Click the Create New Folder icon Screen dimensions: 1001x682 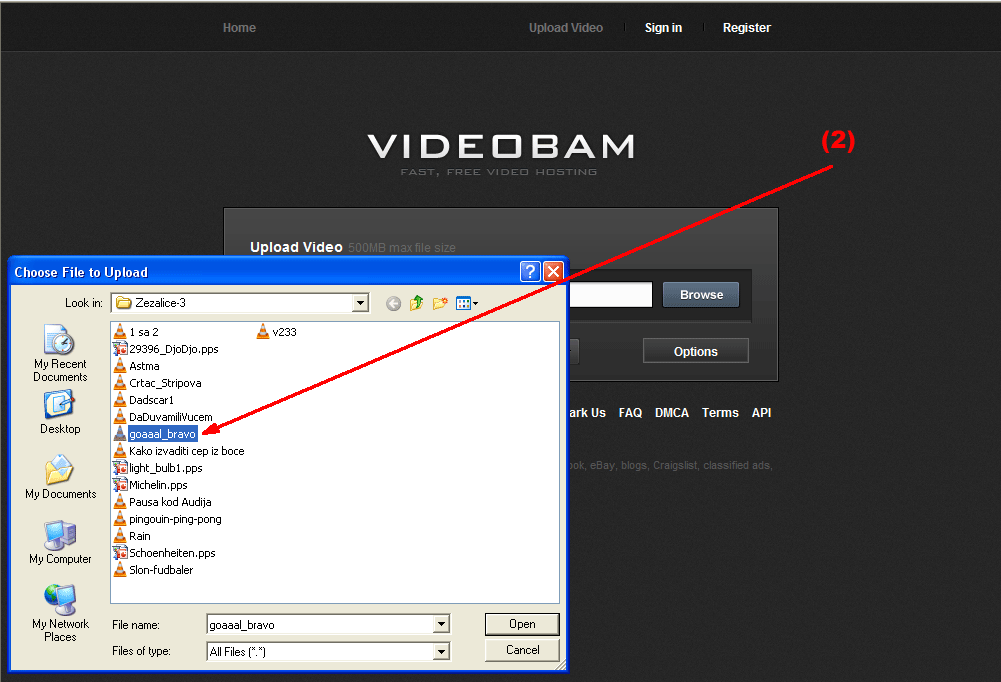point(440,303)
